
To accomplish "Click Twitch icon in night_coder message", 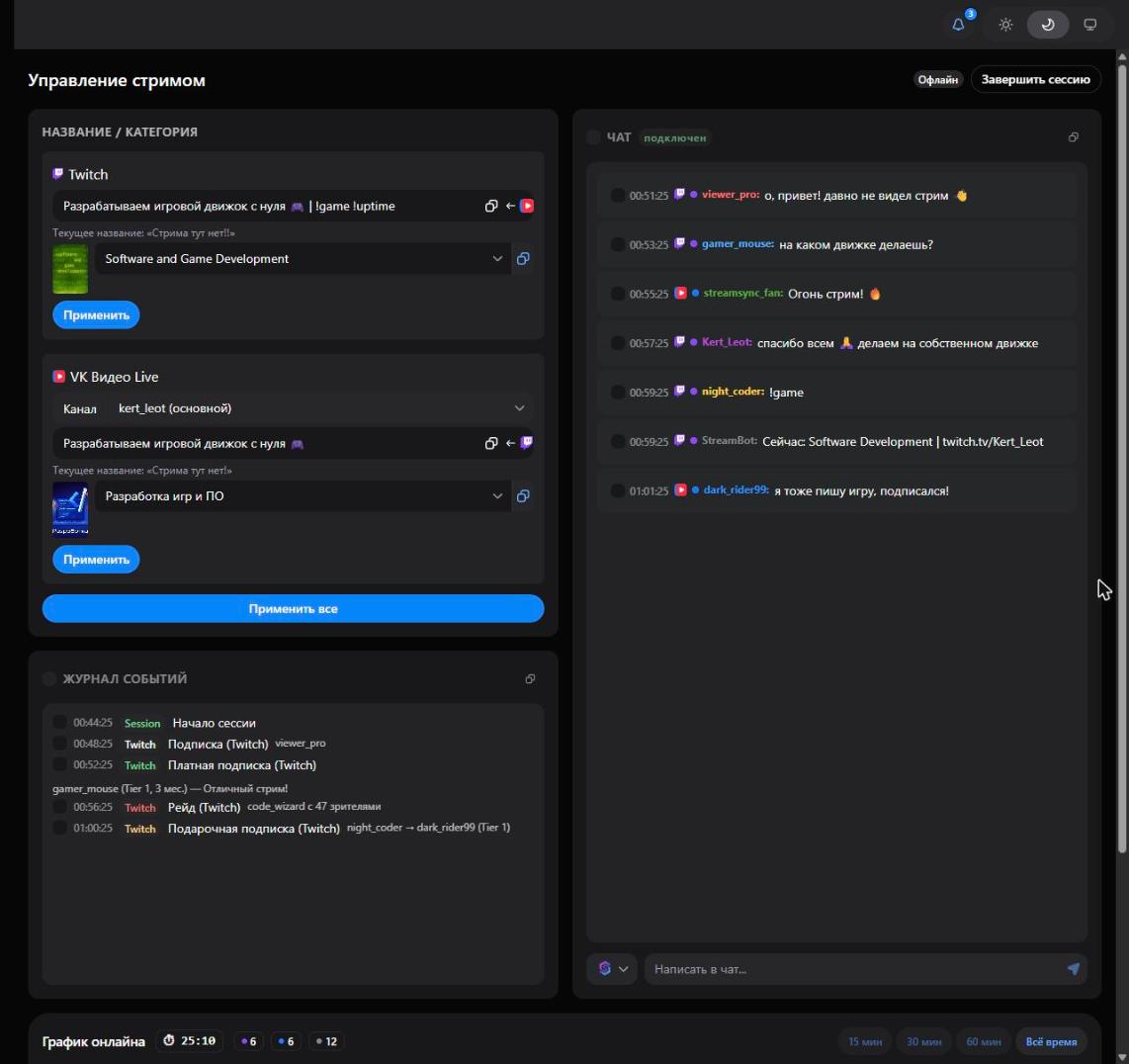I will pyautogui.click(x=679, y=392).
